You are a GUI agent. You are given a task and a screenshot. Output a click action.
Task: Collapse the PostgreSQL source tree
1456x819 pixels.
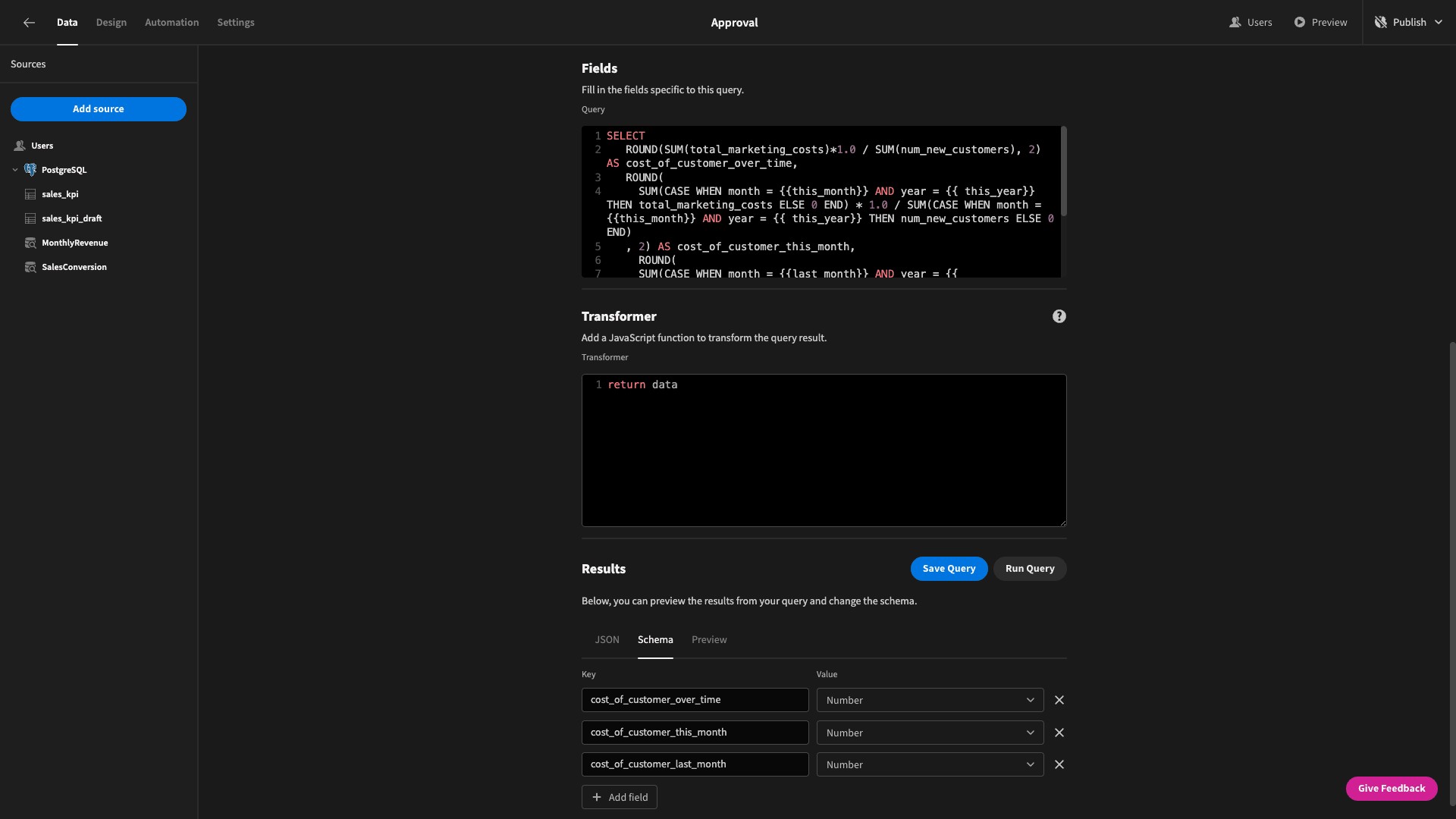[x=15, y=170]
